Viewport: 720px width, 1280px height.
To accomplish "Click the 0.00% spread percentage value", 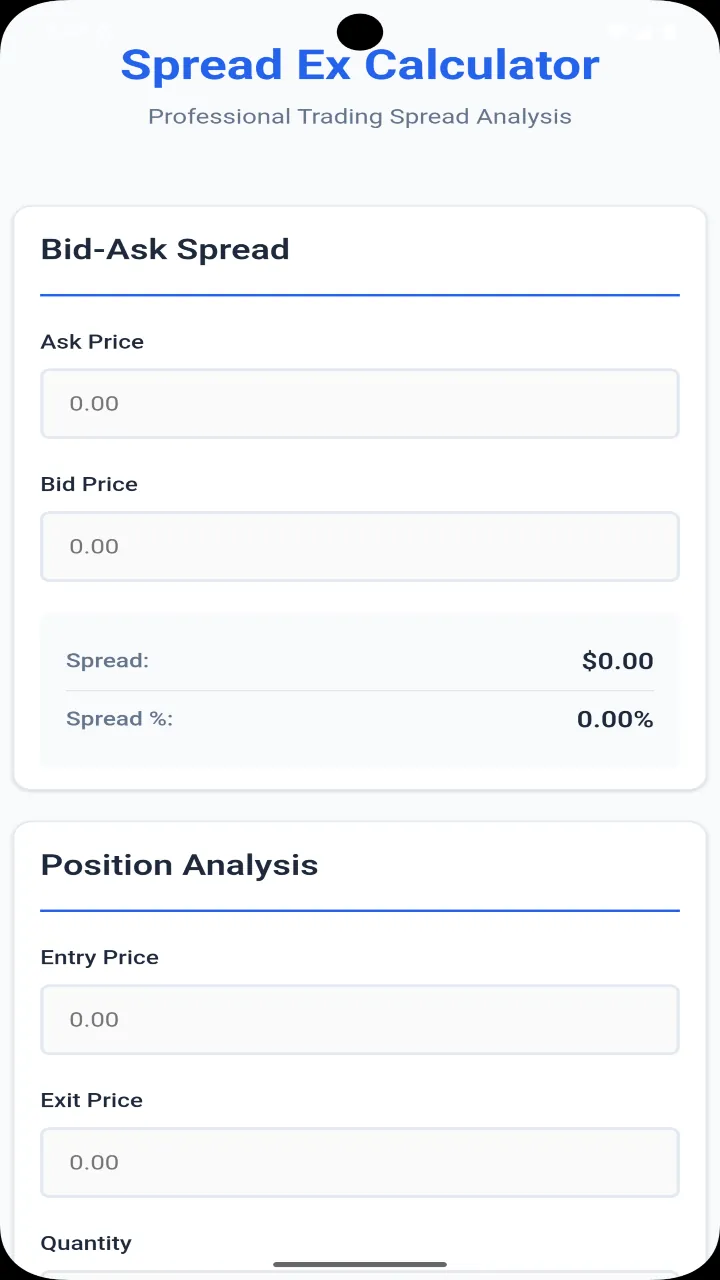I will 615,719.
